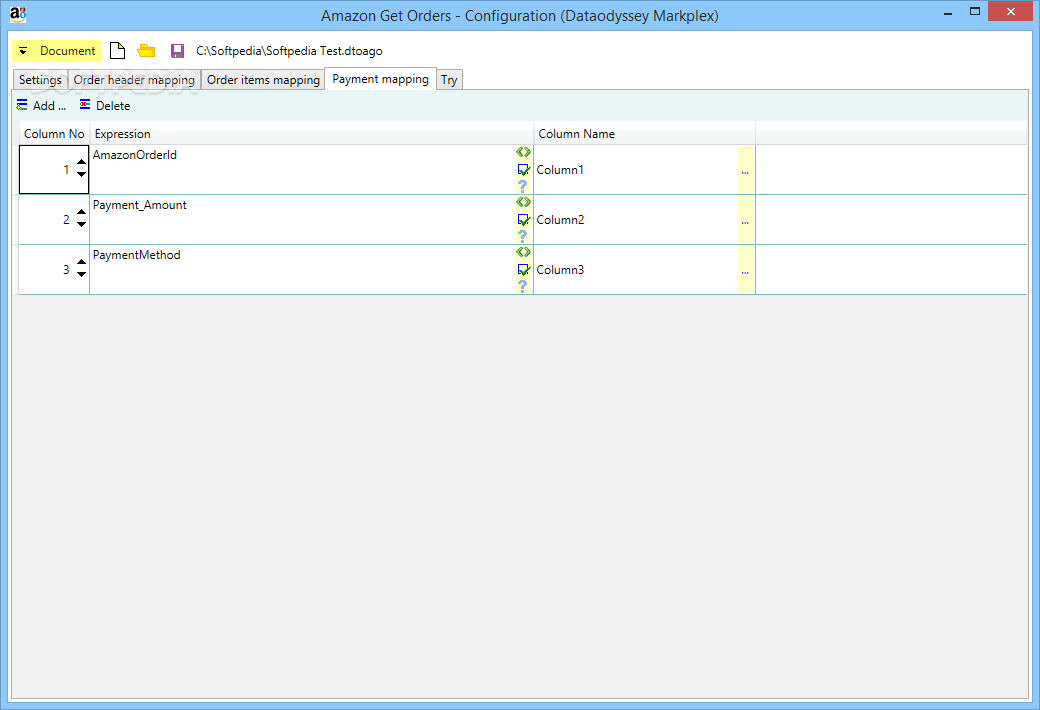Click the Add ... button
Image resolution: width=1040 pixels, height=710 pixels.
pyautogui.click(x=41, y=106)
